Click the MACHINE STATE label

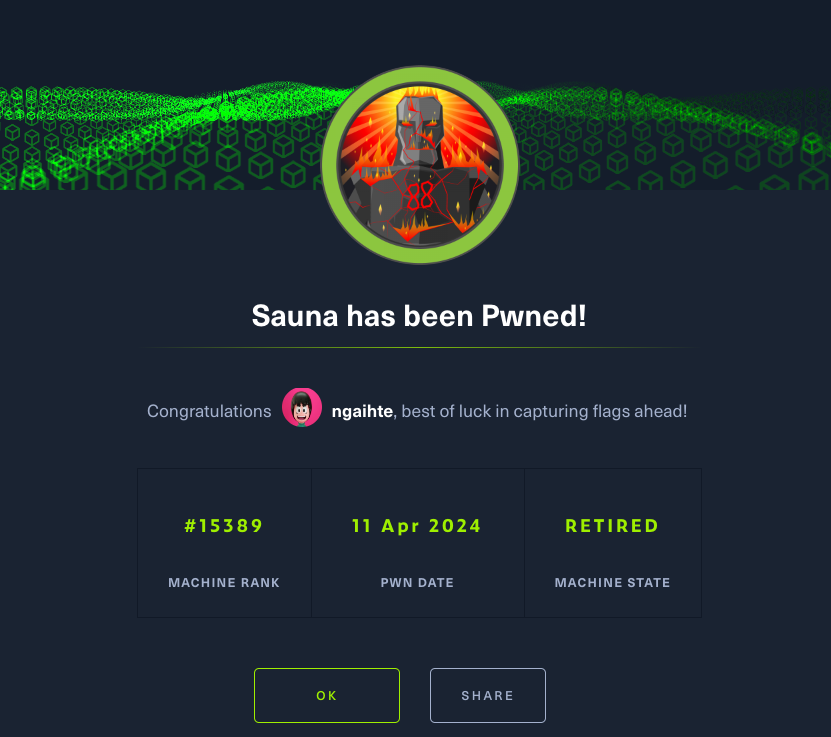click(x=612, y=582)
